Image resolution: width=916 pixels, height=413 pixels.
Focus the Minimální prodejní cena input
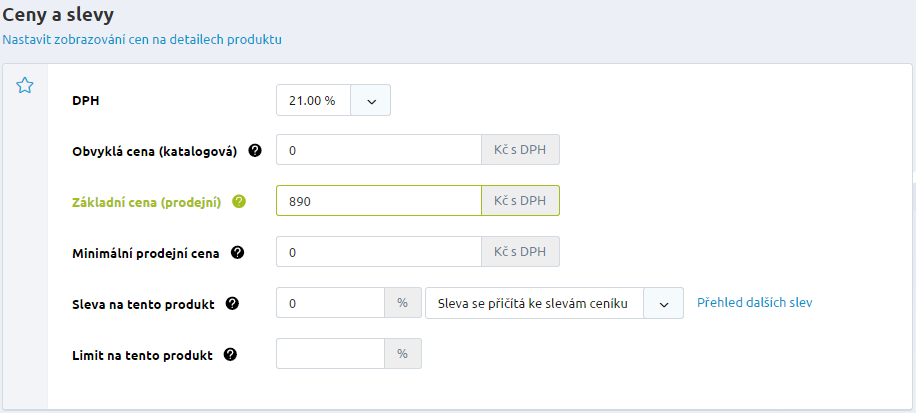pyautogui.click(x=378, y=253)
